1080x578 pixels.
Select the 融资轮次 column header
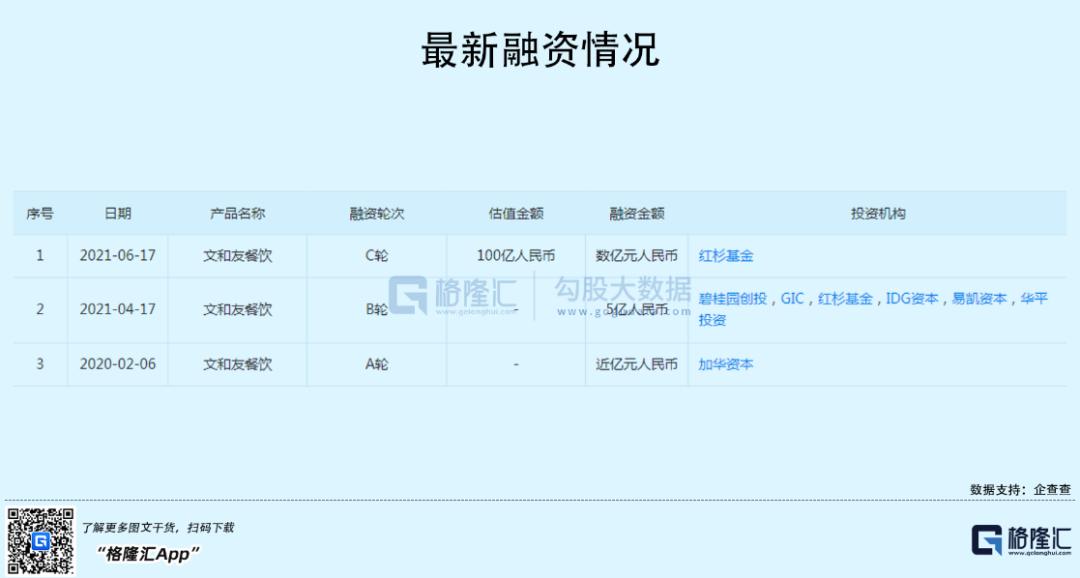[377, 214]
